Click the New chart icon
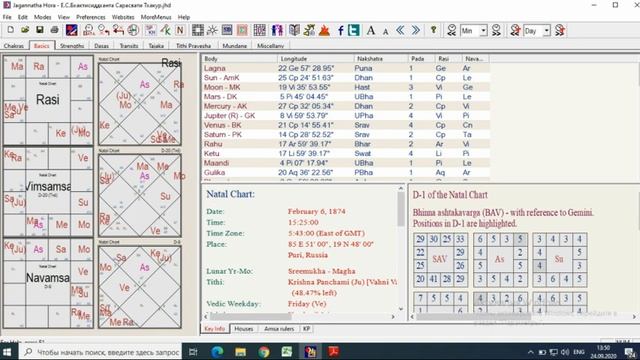The width and height of the screenshot is (640, 360). pos(11,30)
